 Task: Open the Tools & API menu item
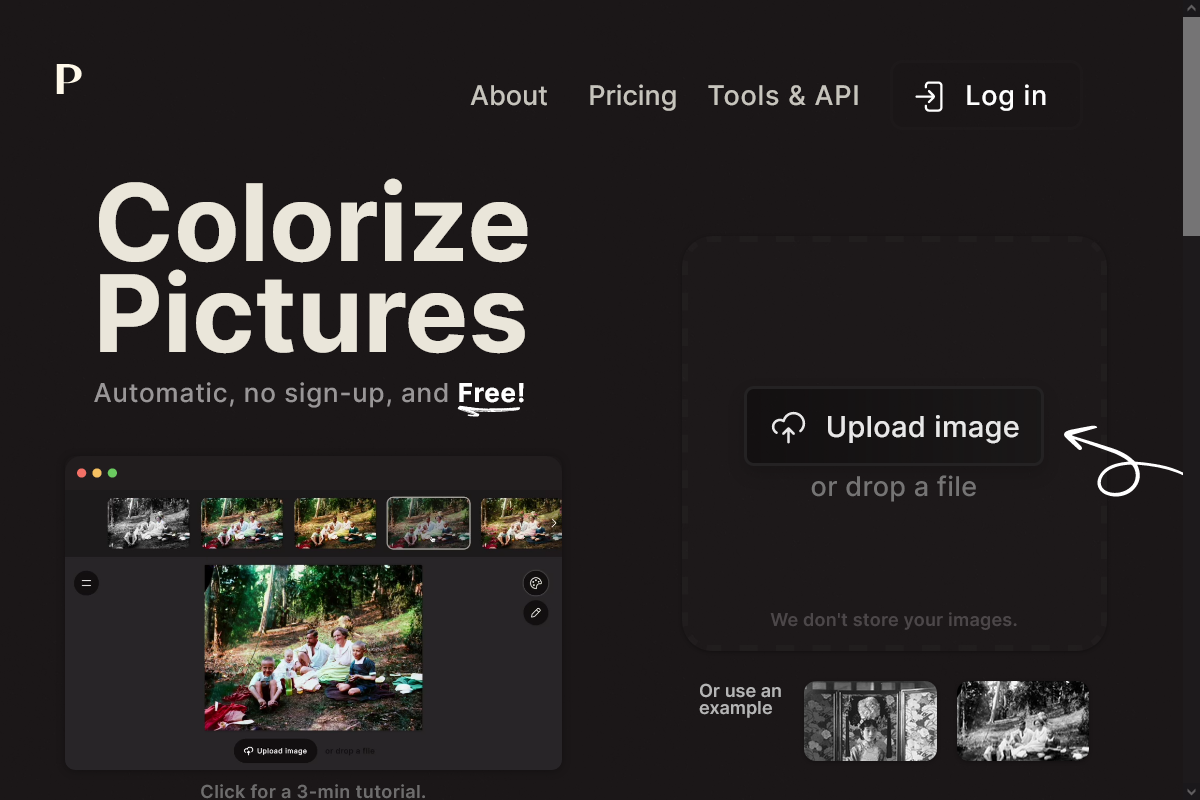click(x=783, y=96)
